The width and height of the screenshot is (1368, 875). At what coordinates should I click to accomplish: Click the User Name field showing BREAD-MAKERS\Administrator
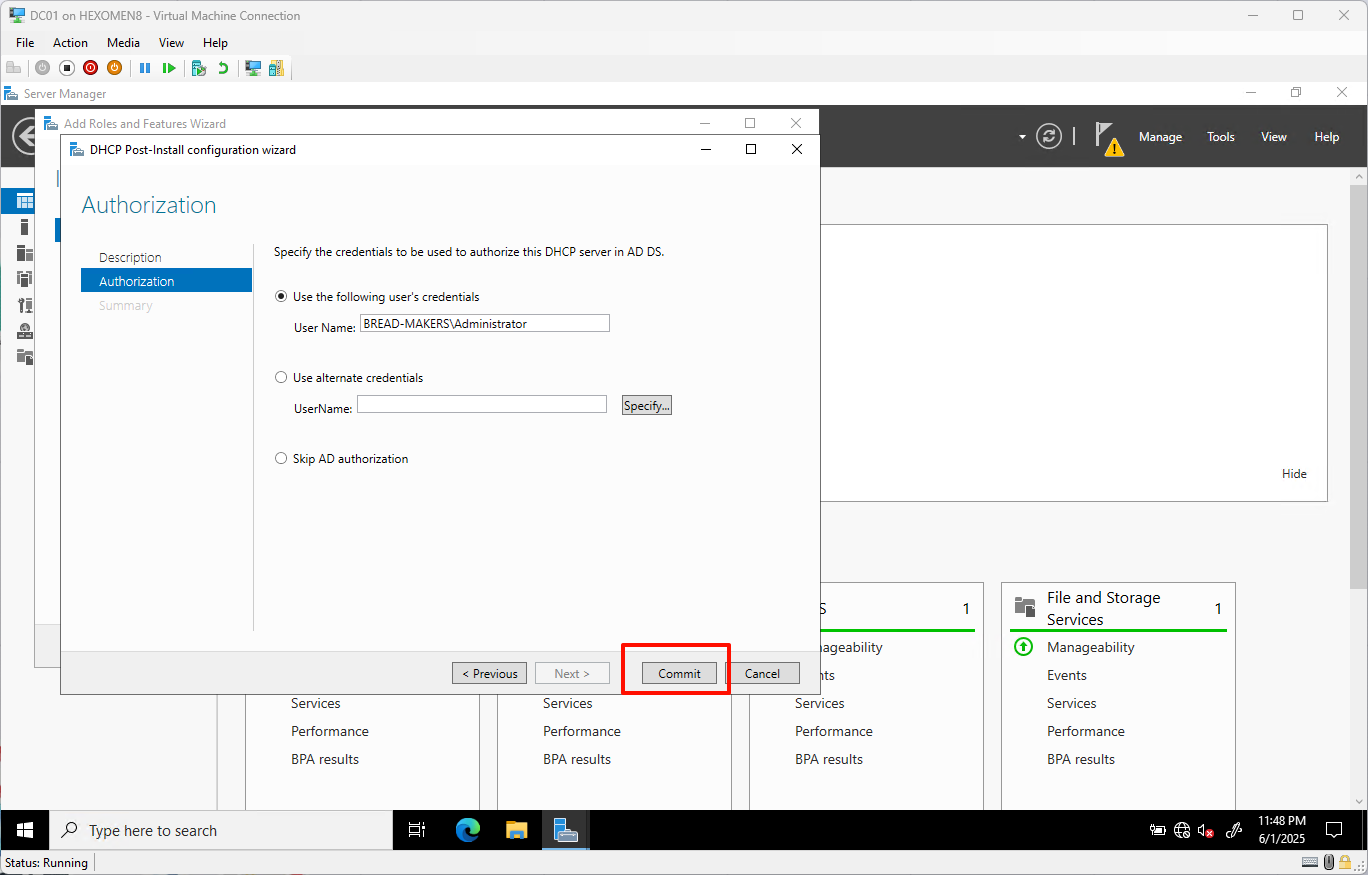pyautogui.click(x=484, y=323)
